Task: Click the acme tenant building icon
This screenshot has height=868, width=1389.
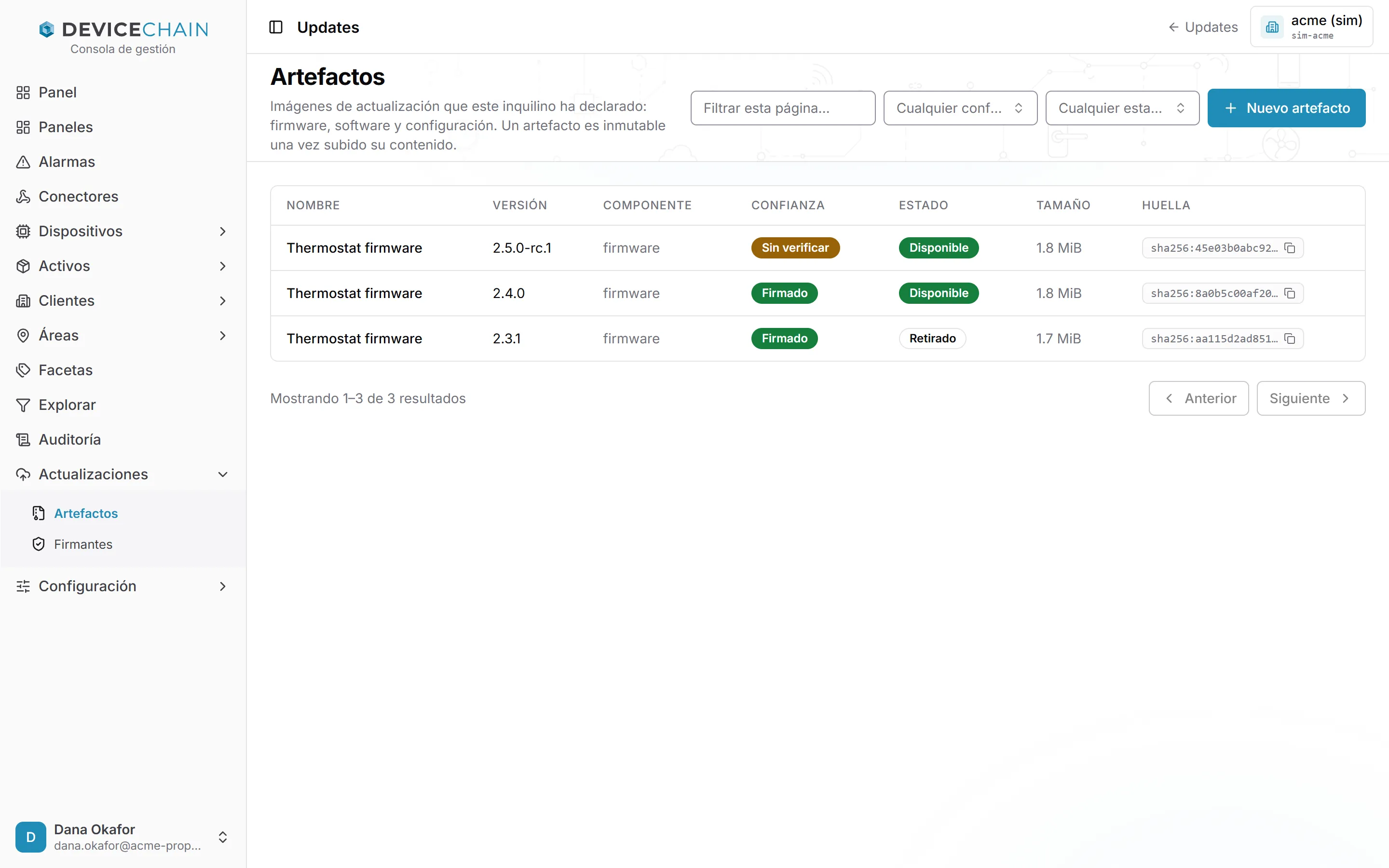Action: 1272,27
